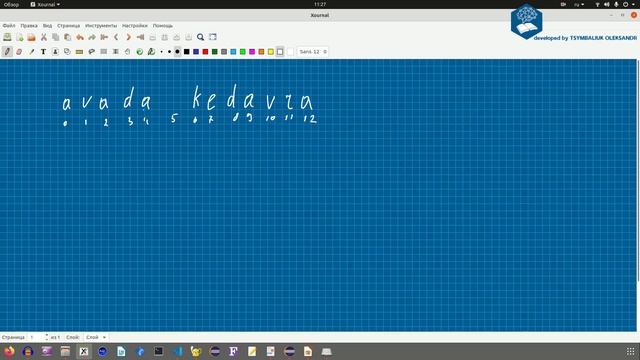Save the Xournal document
640x360 pixels.
tap(7, 37)
